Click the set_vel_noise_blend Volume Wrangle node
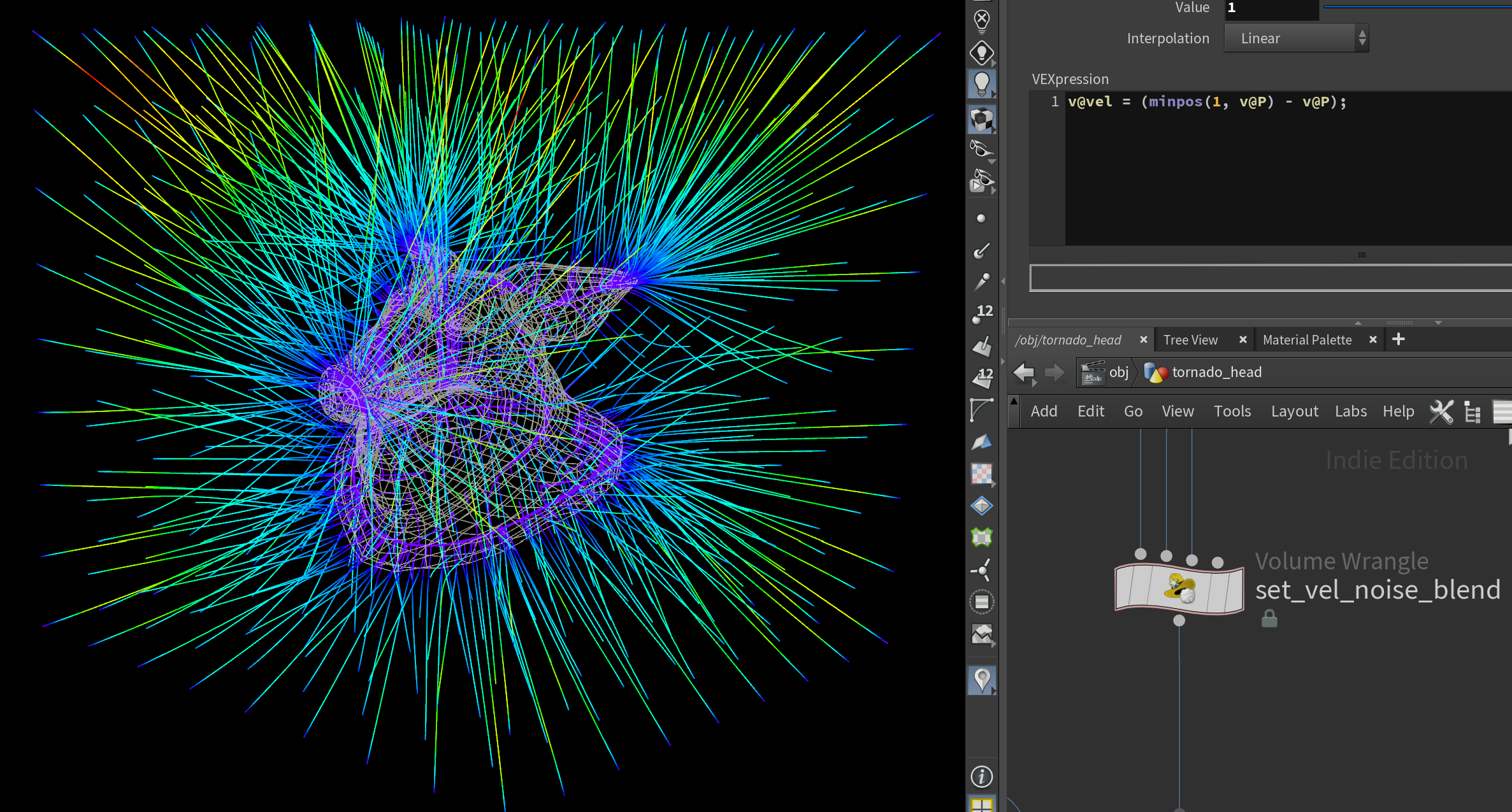 pyautogui.click(x=1179, y=588)
